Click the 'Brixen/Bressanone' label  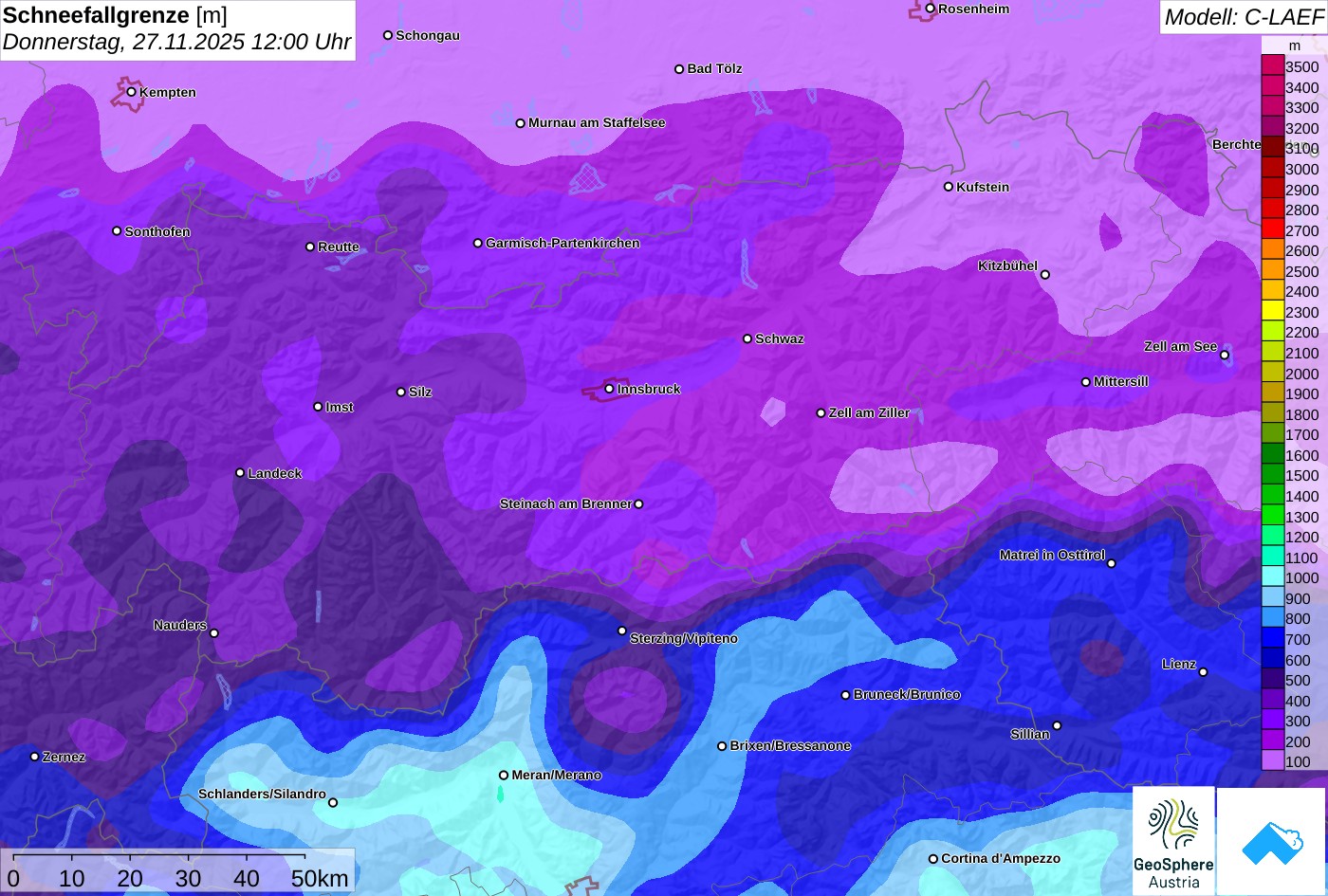click(790, 745)
